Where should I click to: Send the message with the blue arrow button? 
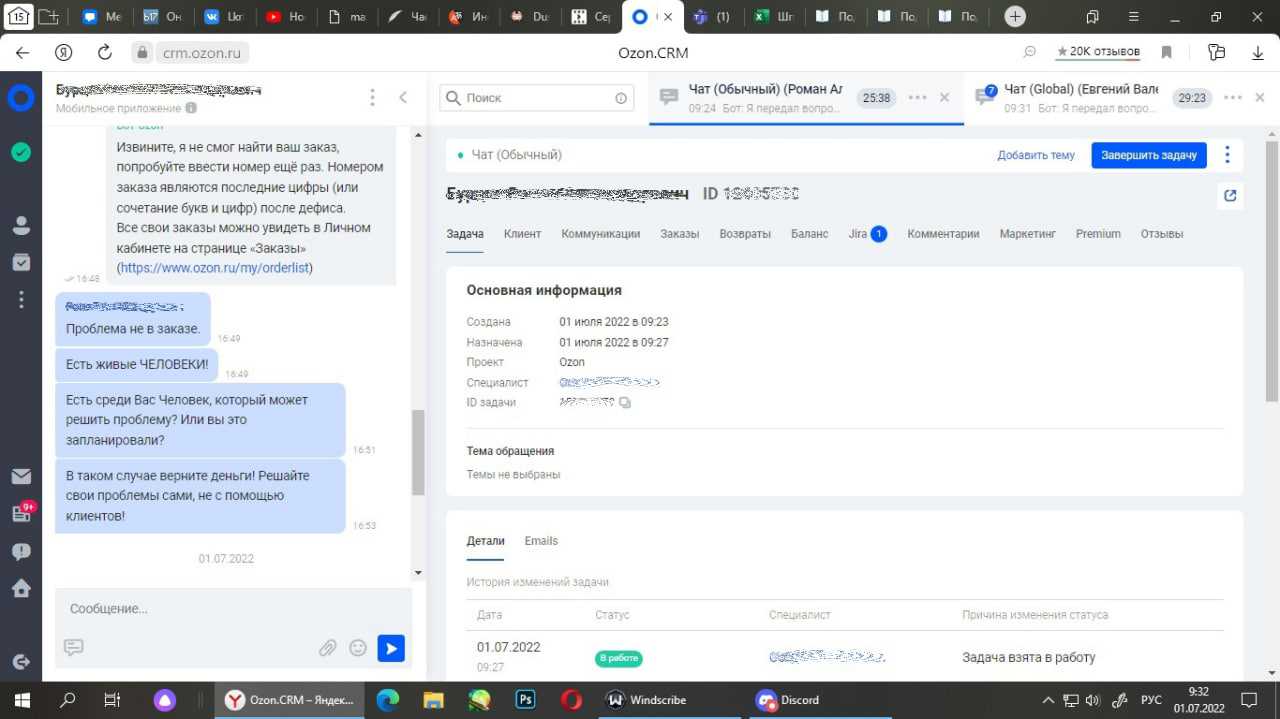tap(391, 648)
